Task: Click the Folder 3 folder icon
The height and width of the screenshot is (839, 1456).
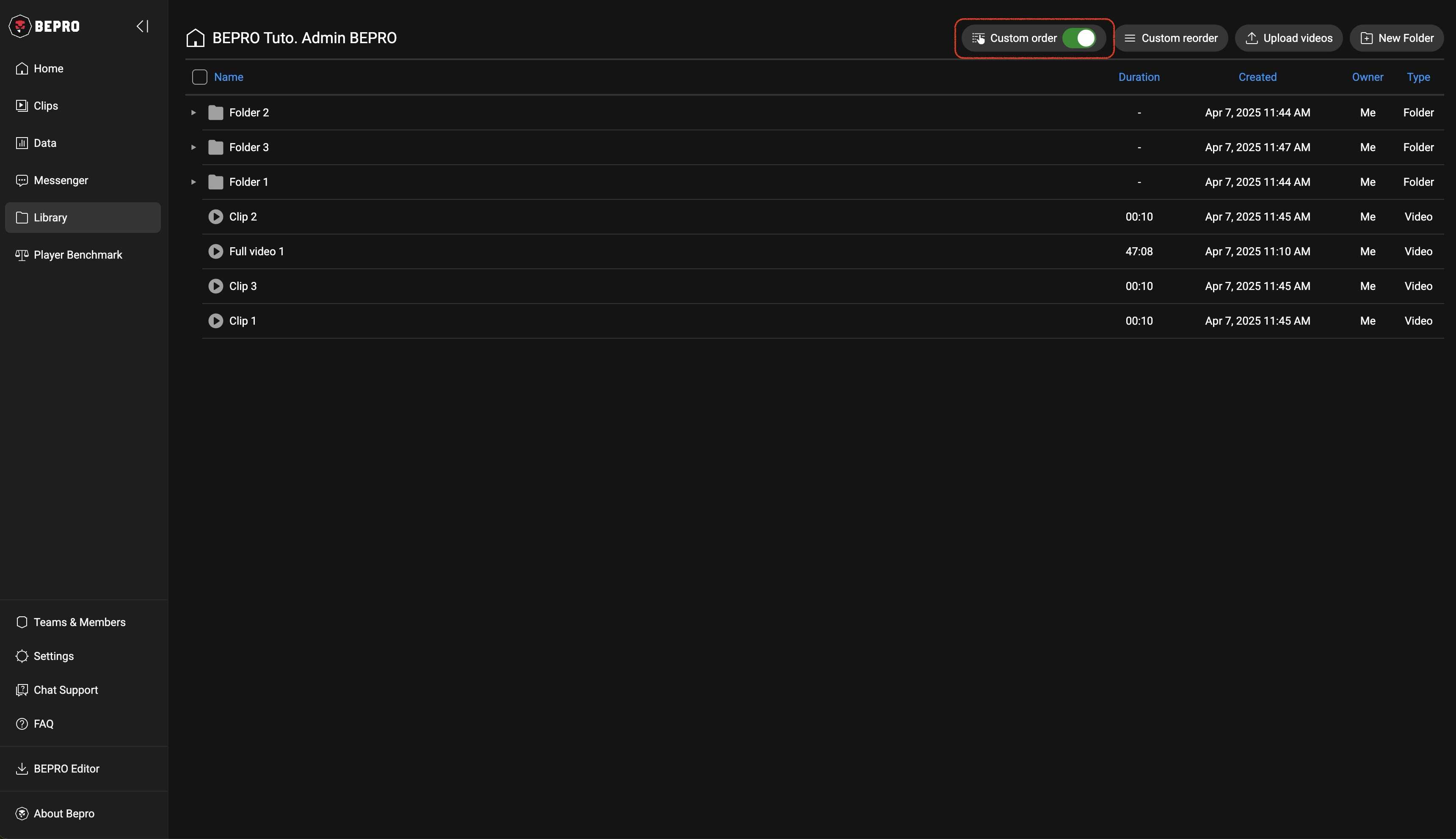Action: [215, 147]
